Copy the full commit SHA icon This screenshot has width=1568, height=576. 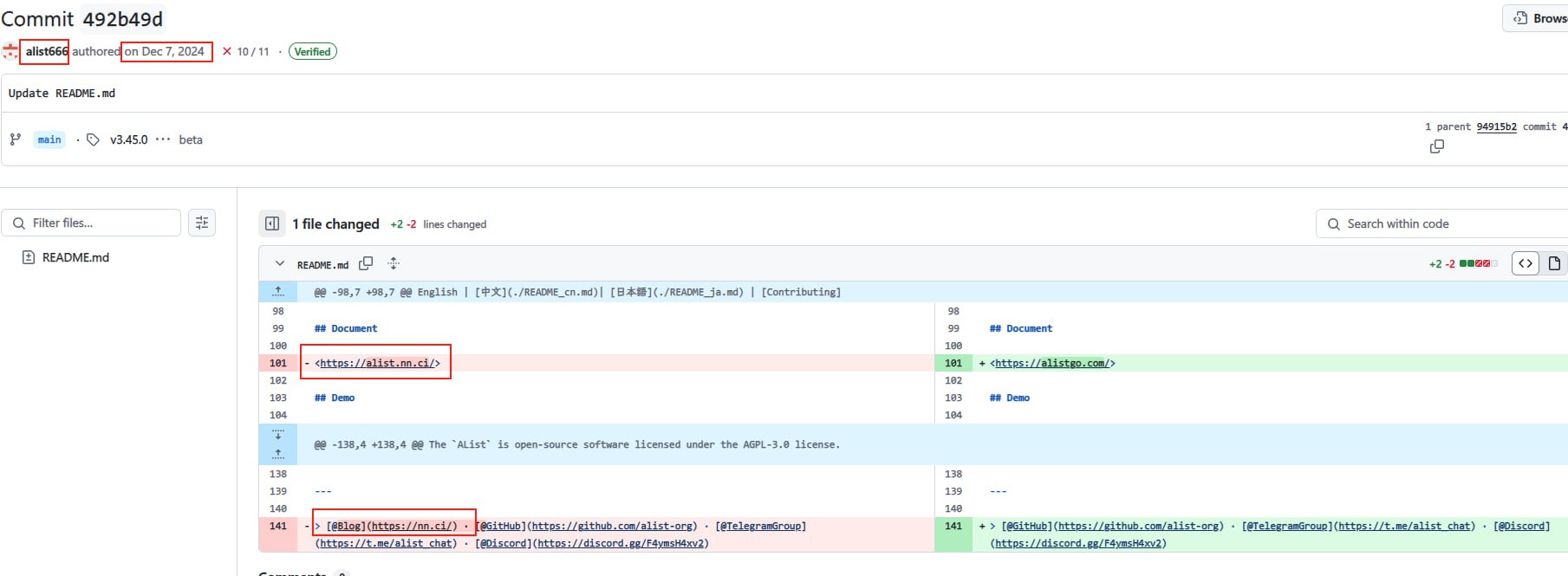[x=1436, y=147]
